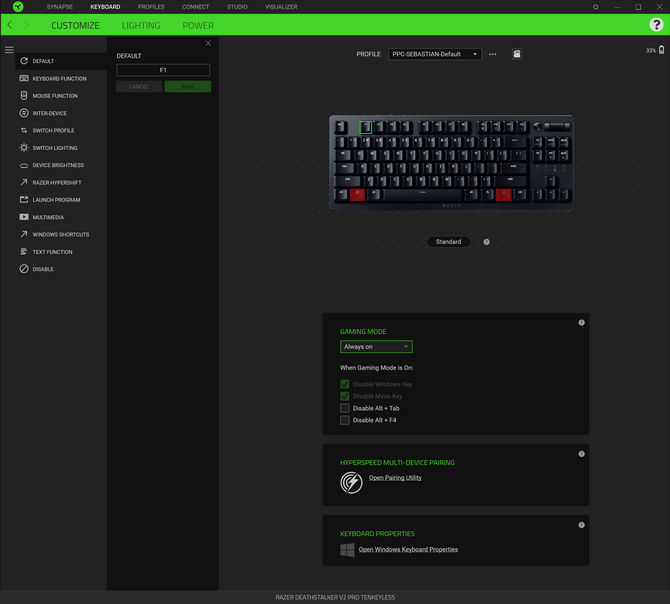Switch to the Synapse tab
670x604 pixels.
pos(59,7)
